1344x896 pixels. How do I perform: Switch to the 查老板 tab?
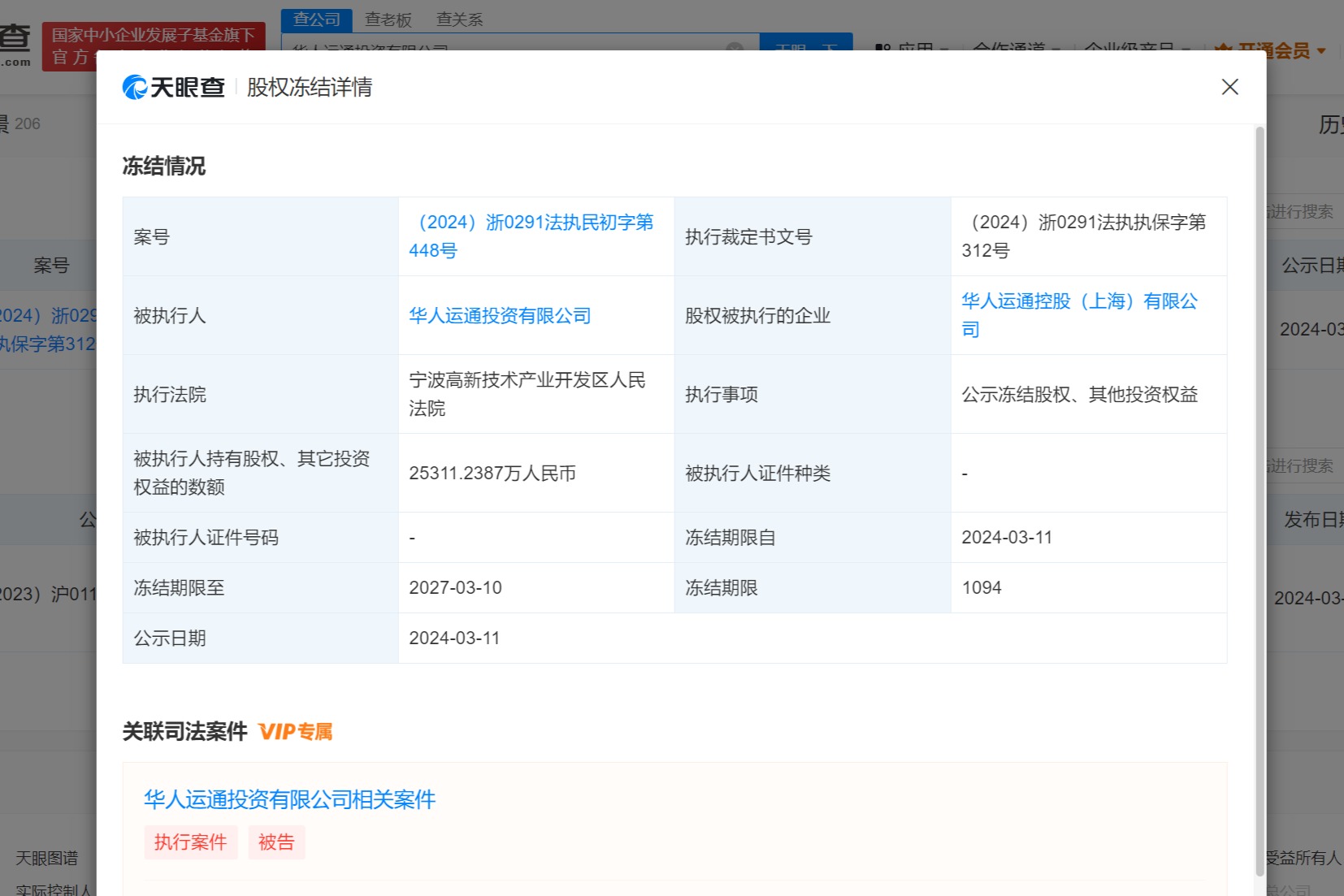[x=388, y=19]
